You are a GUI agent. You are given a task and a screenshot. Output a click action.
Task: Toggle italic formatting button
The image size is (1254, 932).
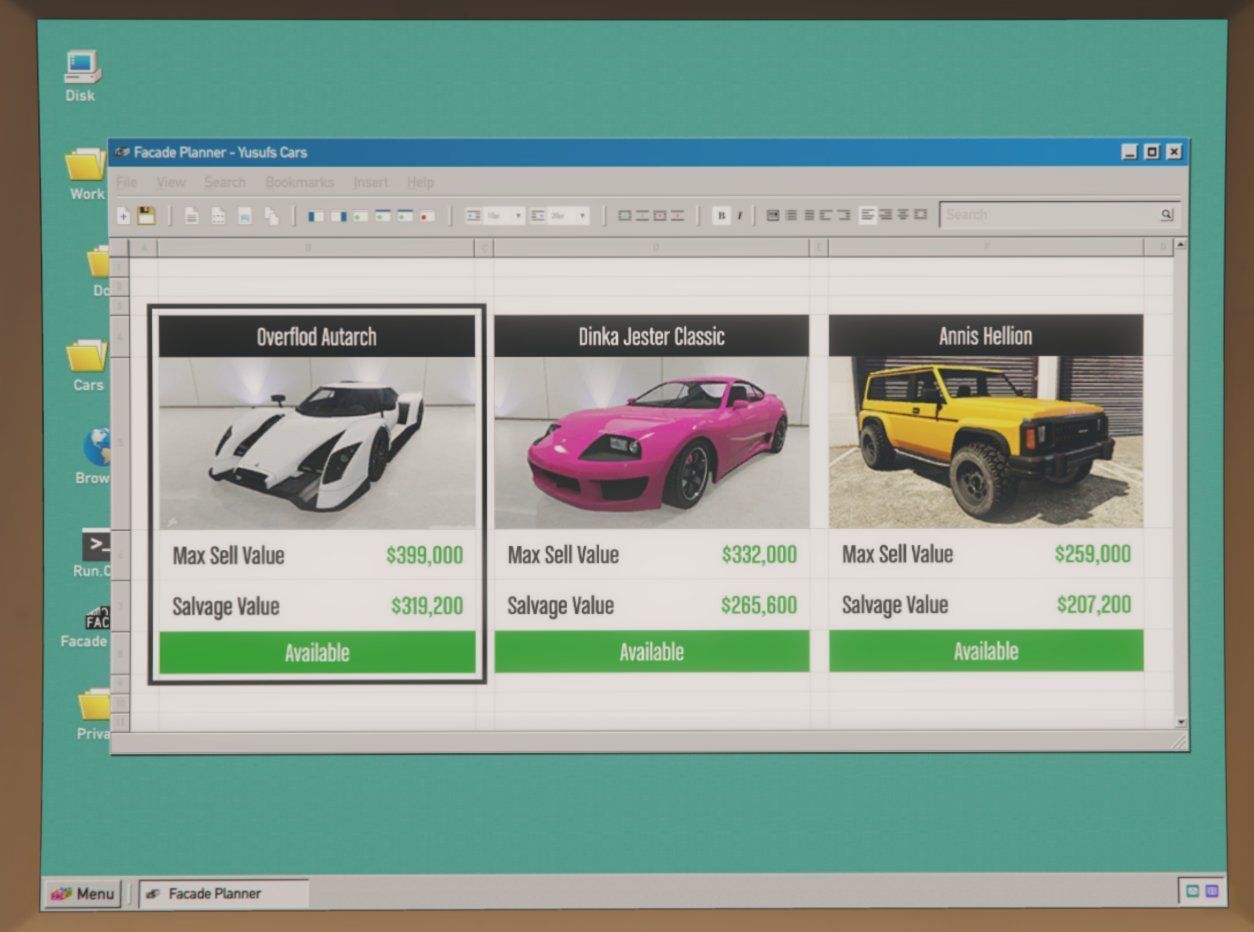click(740, 215)
